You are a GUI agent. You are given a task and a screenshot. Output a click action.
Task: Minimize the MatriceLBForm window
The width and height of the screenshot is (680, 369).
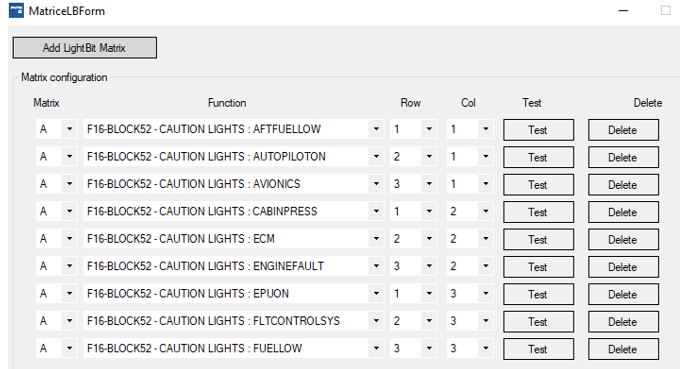[x=623, y=10]
